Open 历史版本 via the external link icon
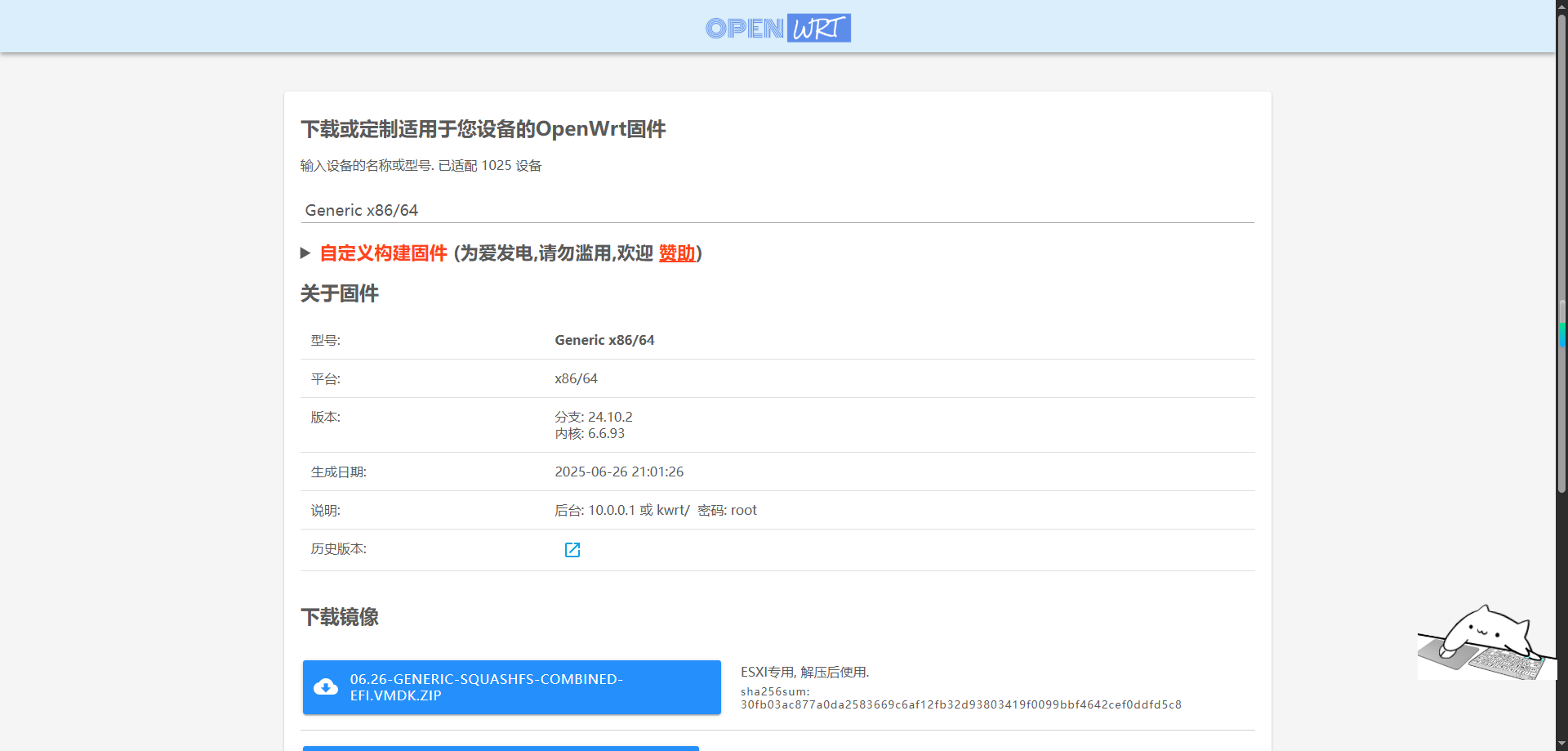Screen dimensions: 1568x751 [572, 549]
